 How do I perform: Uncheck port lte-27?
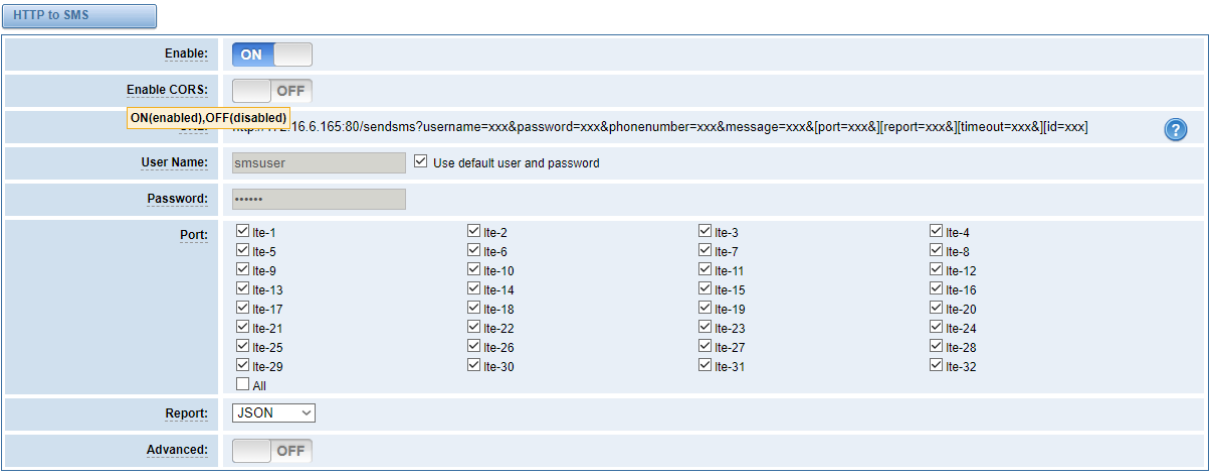click(705, 345)
